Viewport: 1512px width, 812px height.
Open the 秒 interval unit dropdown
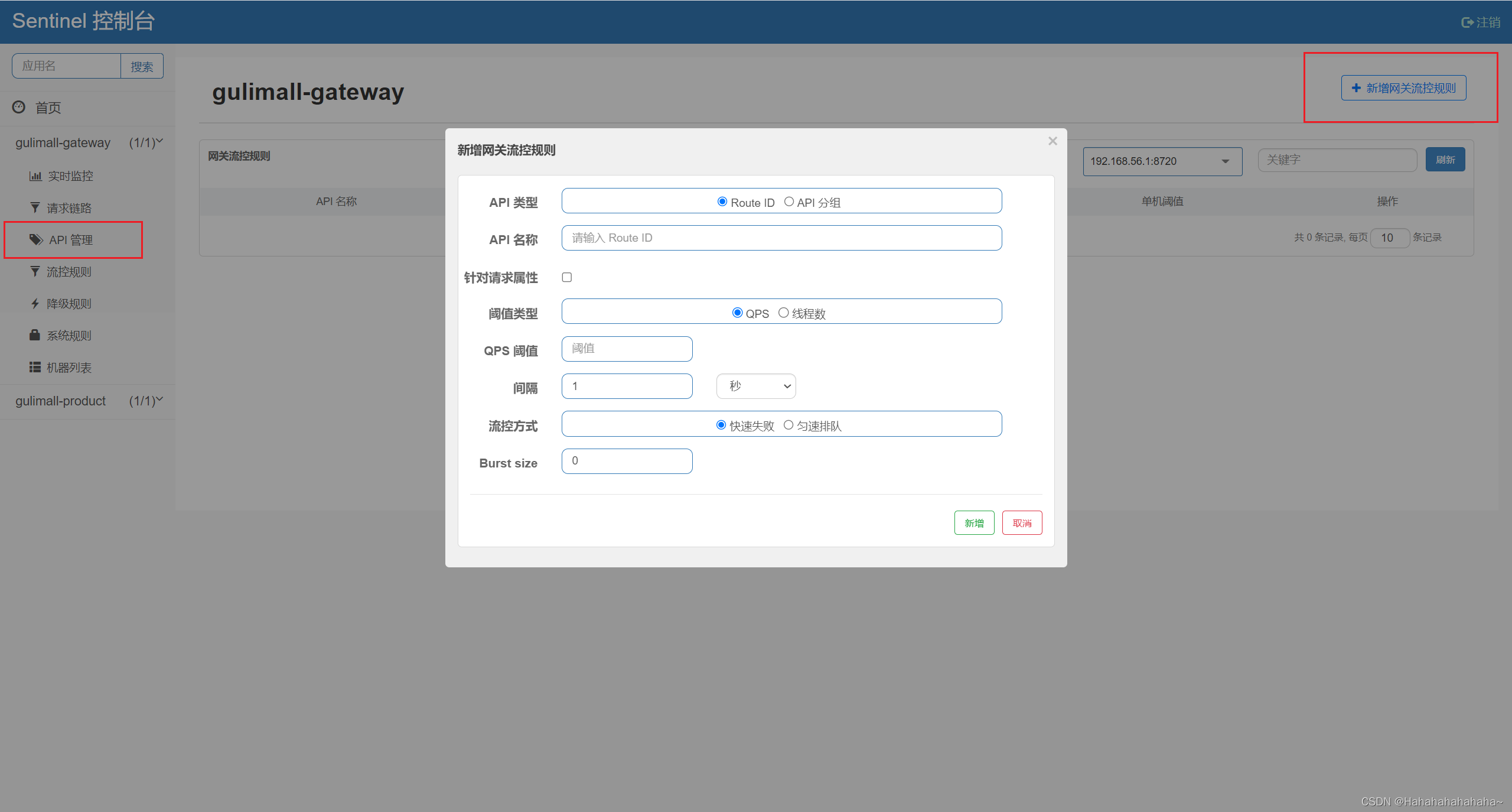[x=756, y=386]
